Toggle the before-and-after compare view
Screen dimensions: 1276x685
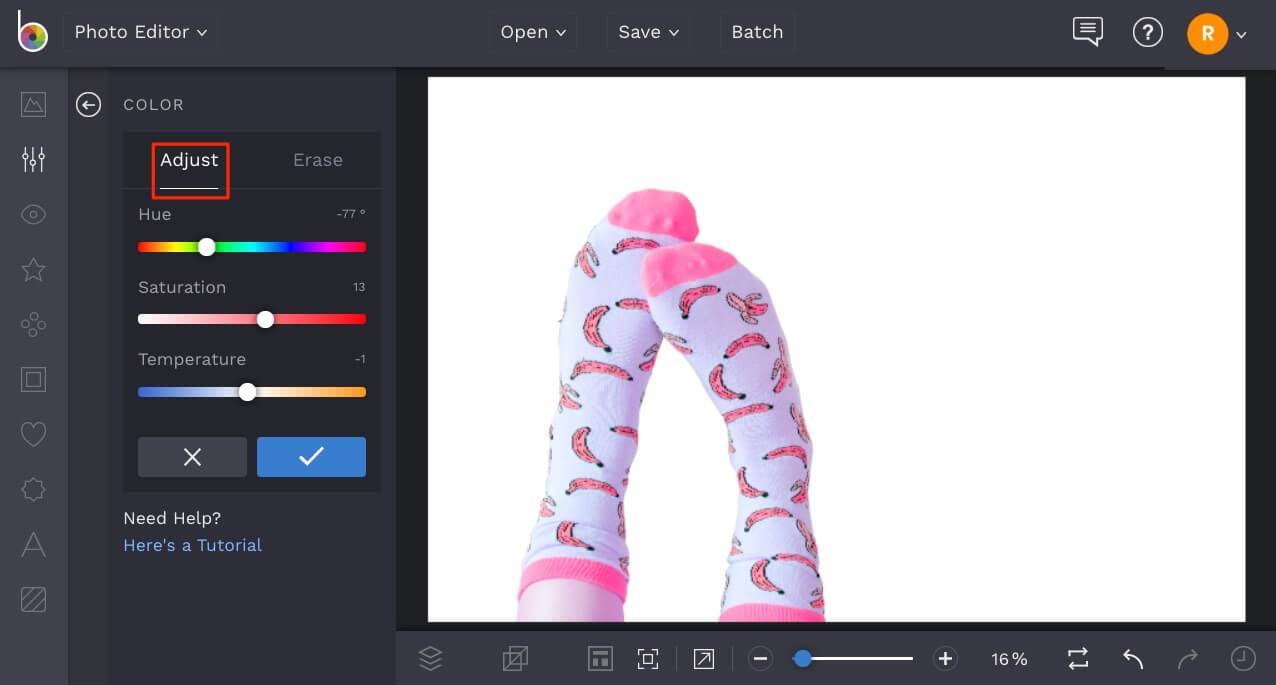pos(1077,658)
